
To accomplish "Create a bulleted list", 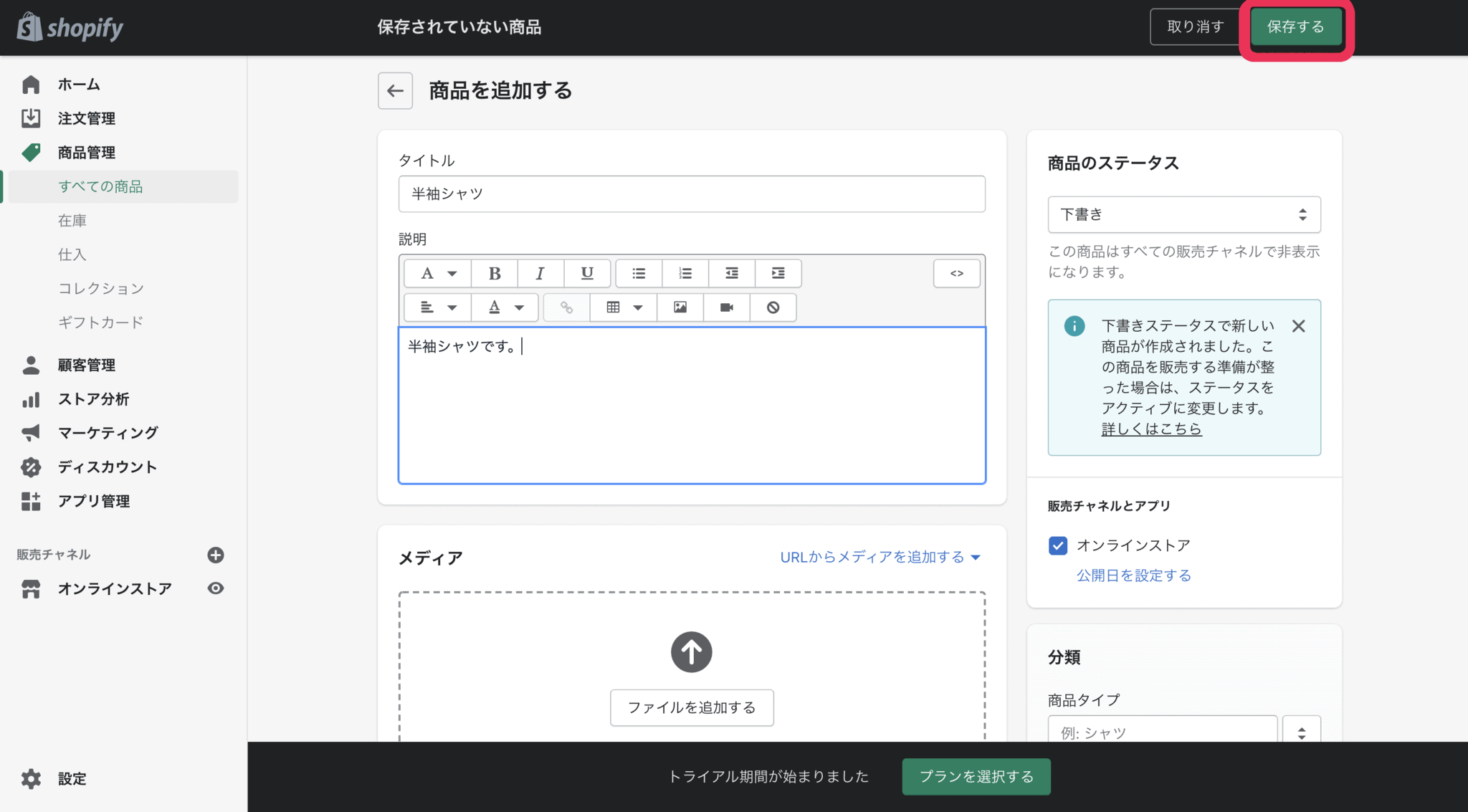I will (x=639, y=273).
